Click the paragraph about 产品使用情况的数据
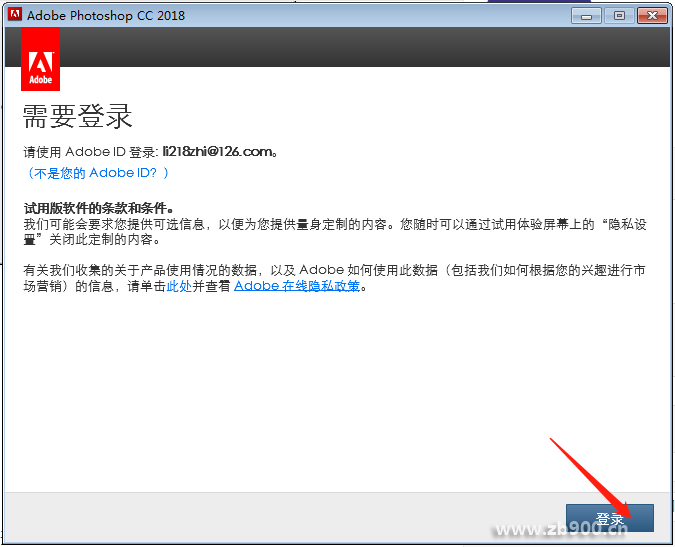675x547 pixels. 330,271
